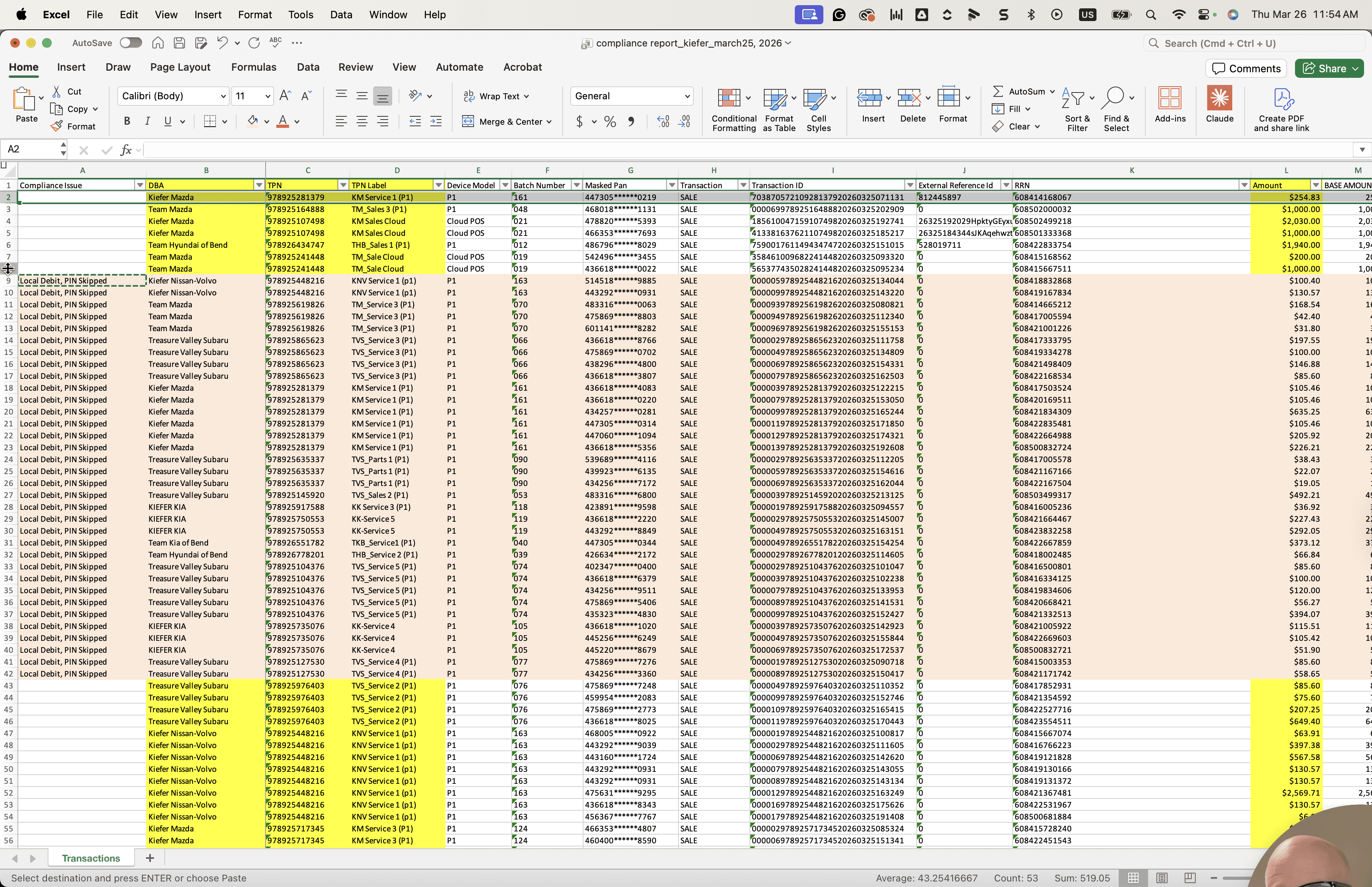Open the Compliance Issue filter dropdown

click(139, 185)
